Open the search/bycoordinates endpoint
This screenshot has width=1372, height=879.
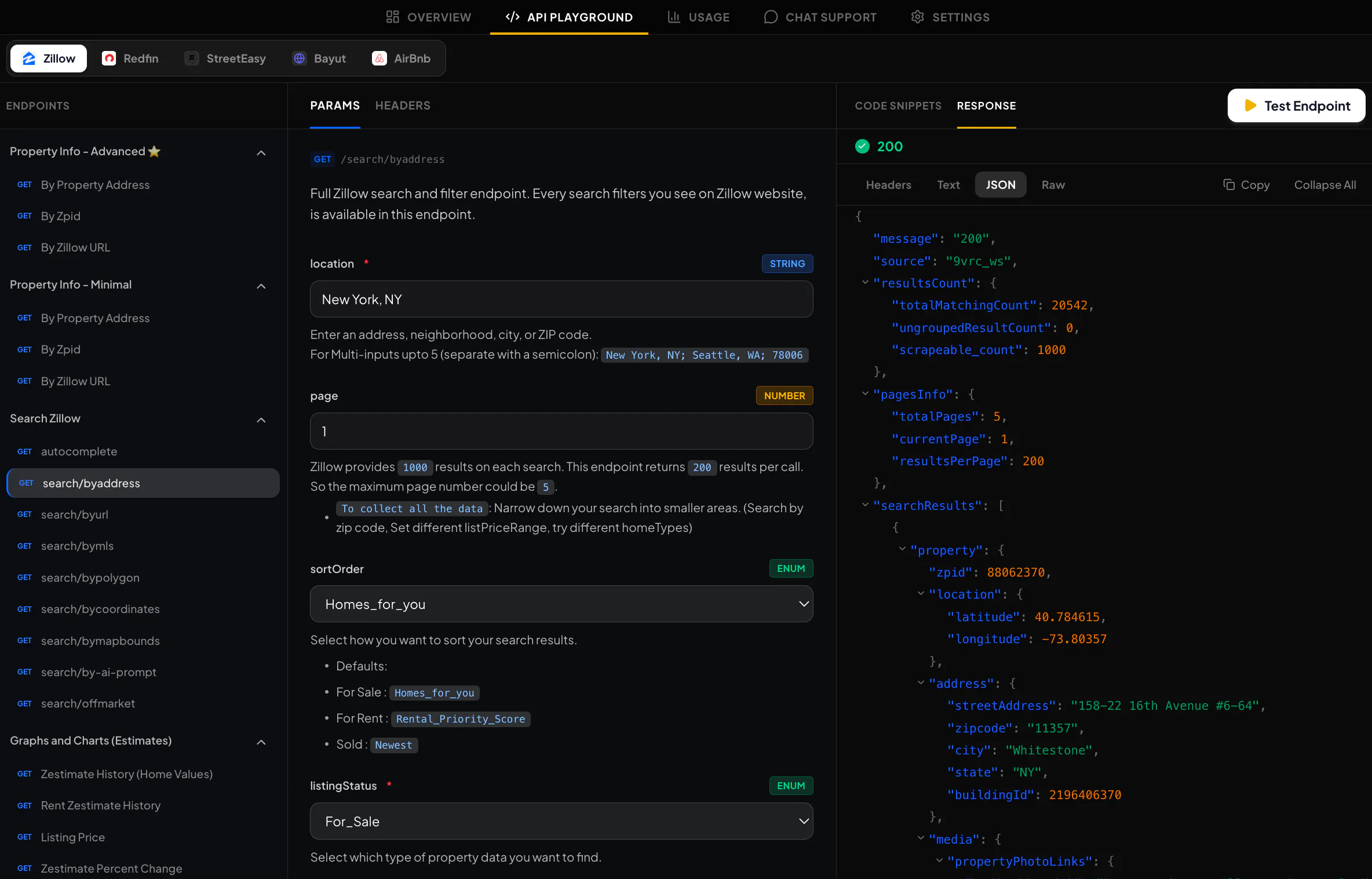(x=143, y=609)
